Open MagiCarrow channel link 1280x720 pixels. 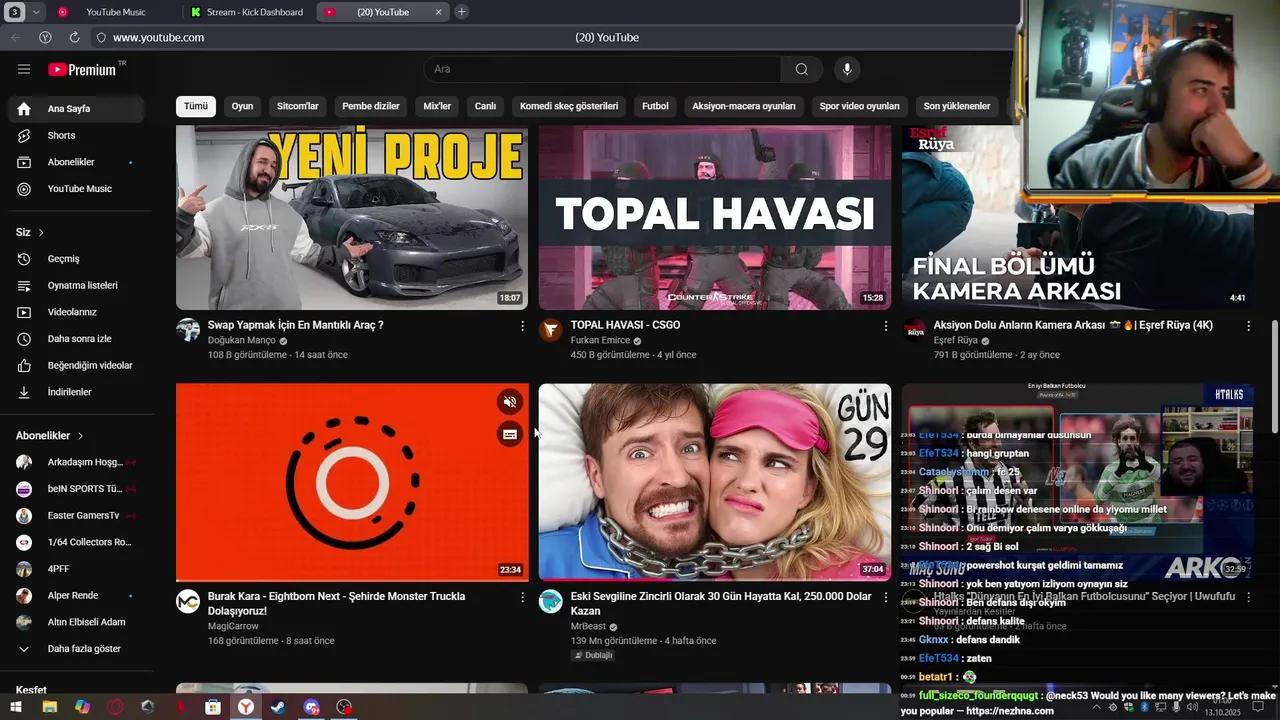point(233,626)
